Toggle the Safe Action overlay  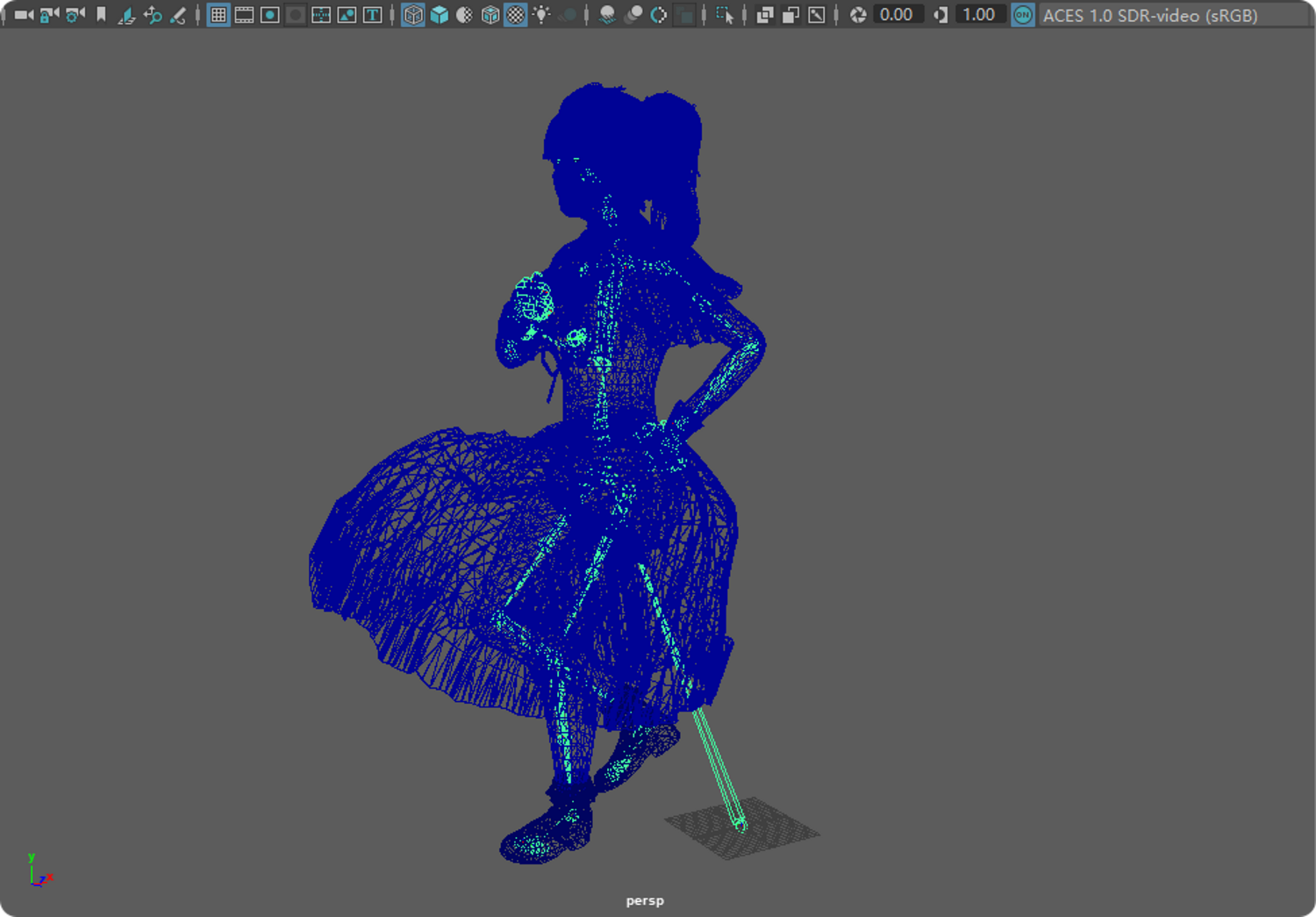coord(347,15)
